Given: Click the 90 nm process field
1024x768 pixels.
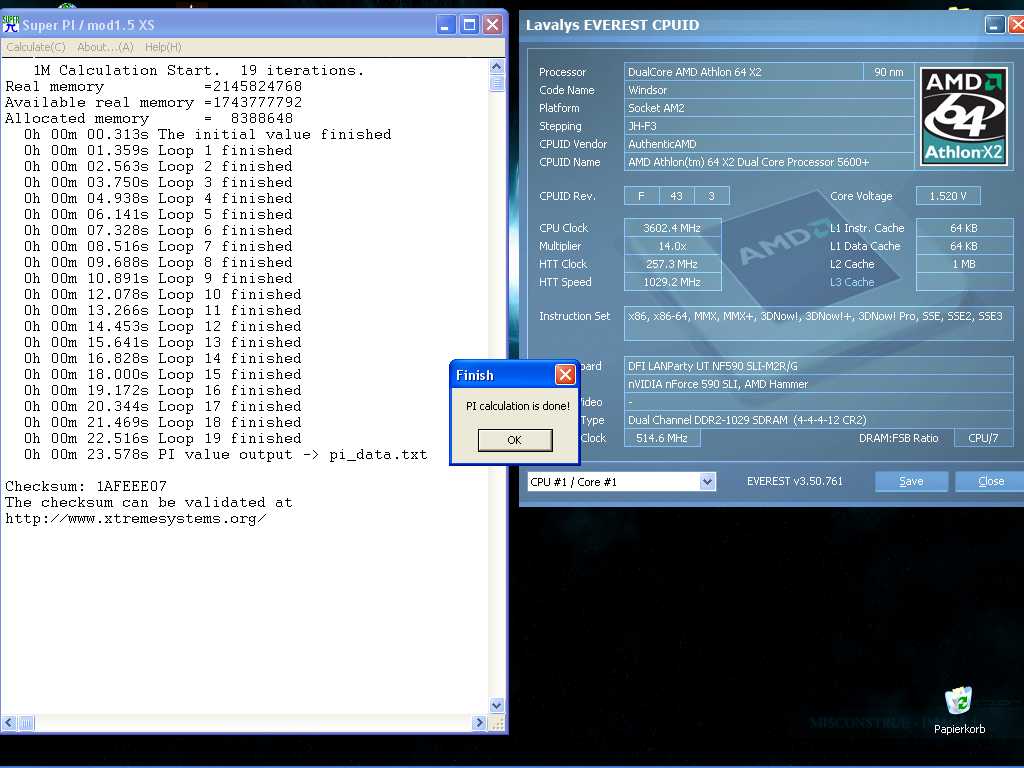Looking at the screenshot, I should 889,72.
